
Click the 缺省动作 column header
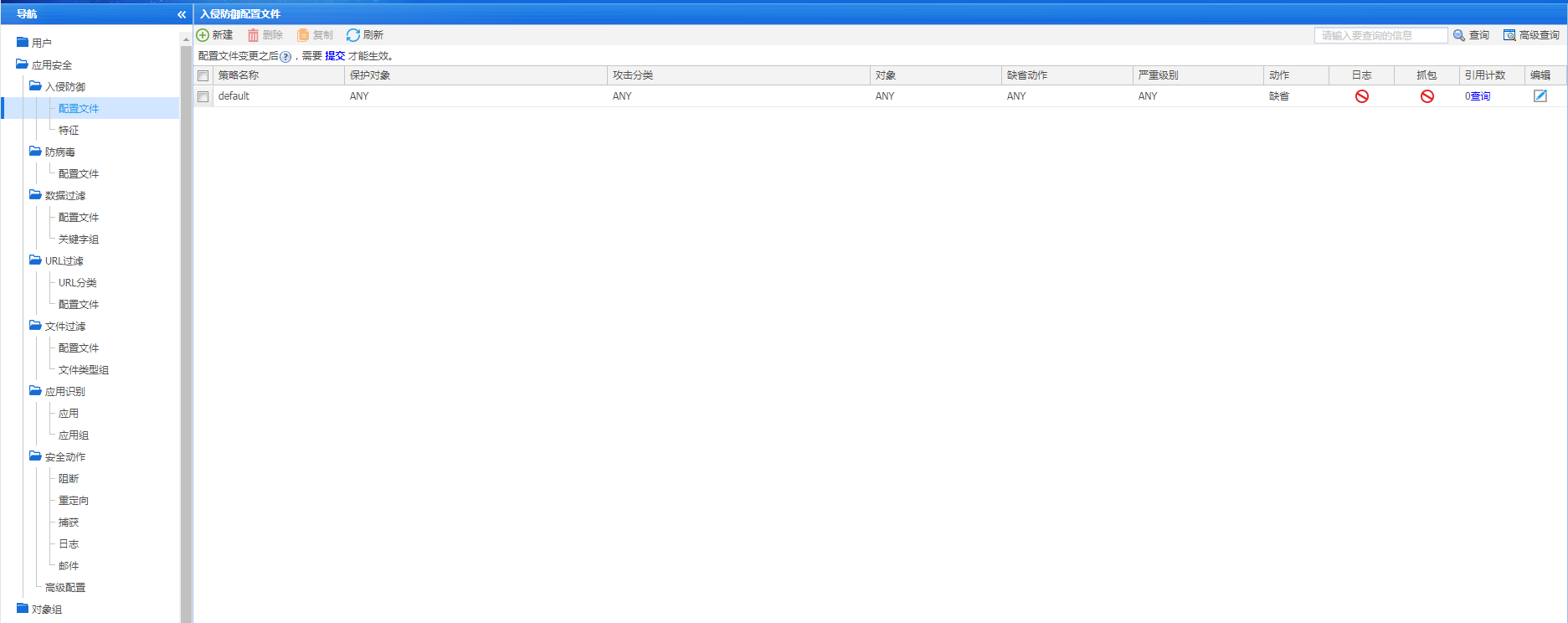pyautogui.click(x=1067, y=75)
